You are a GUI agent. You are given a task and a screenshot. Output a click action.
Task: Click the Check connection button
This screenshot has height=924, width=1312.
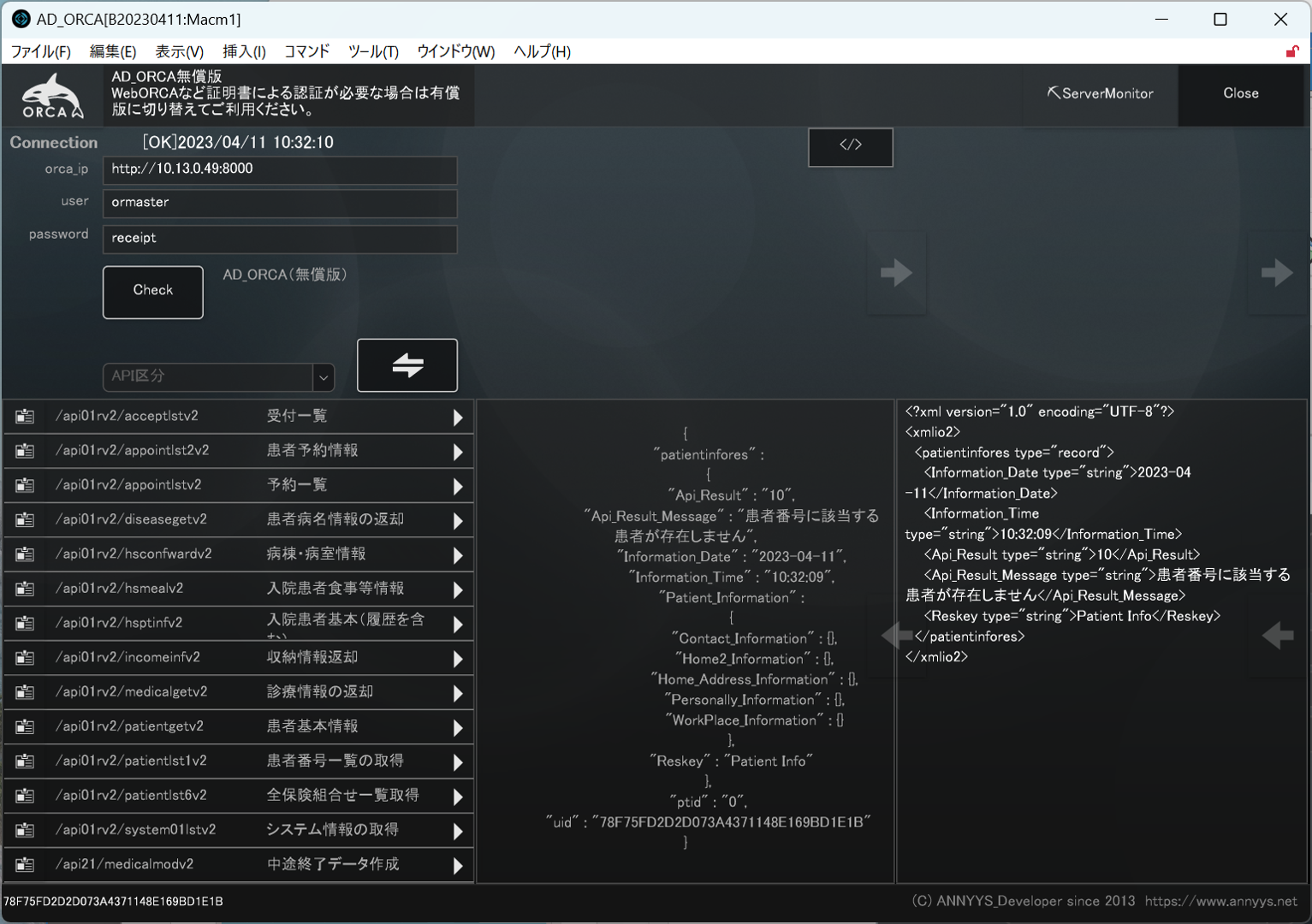pos(153,292)
